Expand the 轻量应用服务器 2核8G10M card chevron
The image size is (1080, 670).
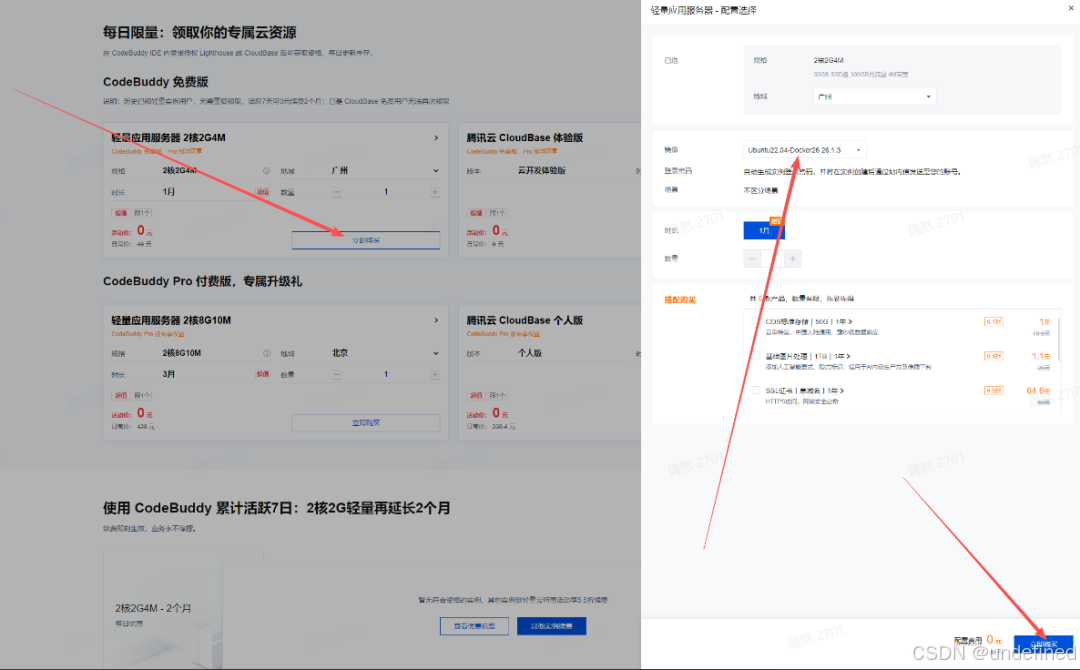coord(436,320)
